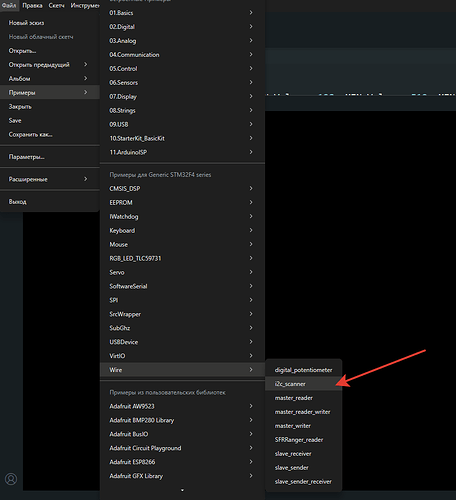456x500 pixels.
Task: Open the i2c_scanner example
Action: click(304, 384)
